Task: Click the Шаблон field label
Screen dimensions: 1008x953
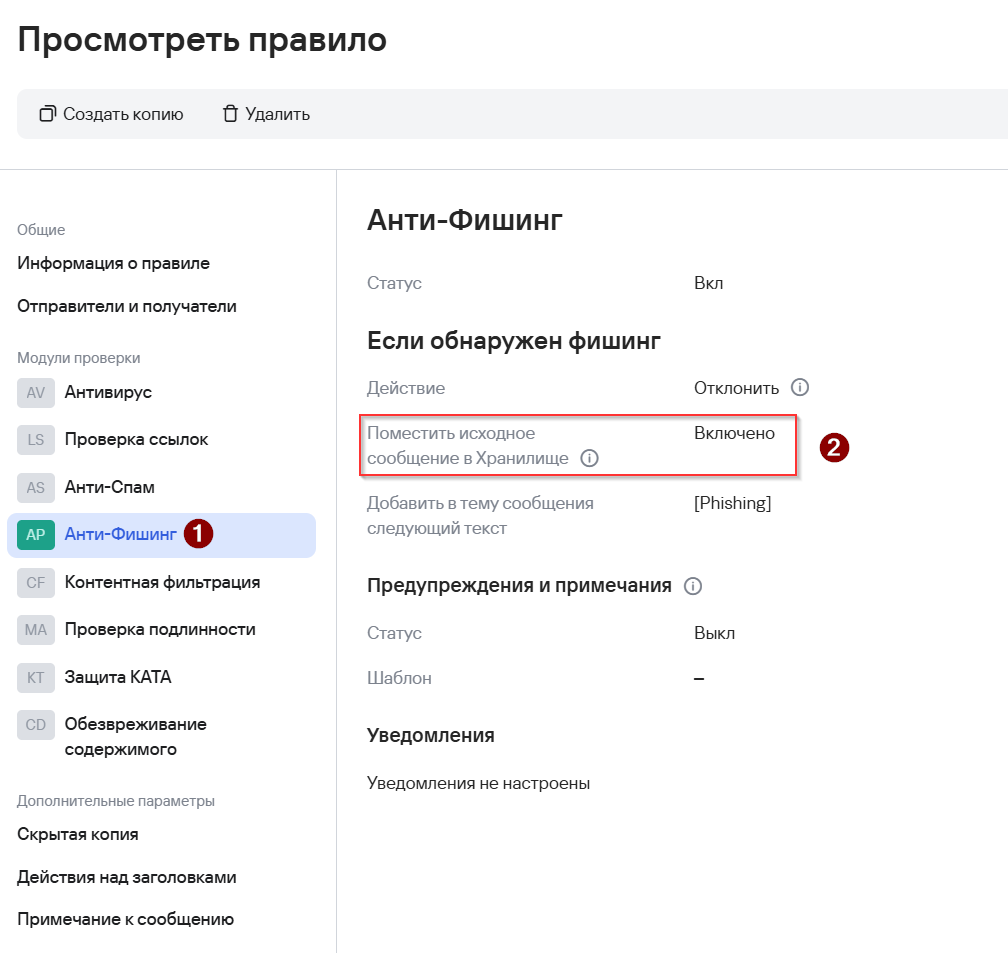Action: coord(399,678)
